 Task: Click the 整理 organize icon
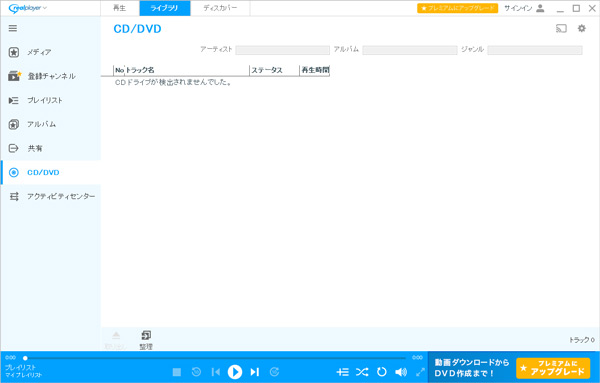pyautogui.click(x=146, y=340)
